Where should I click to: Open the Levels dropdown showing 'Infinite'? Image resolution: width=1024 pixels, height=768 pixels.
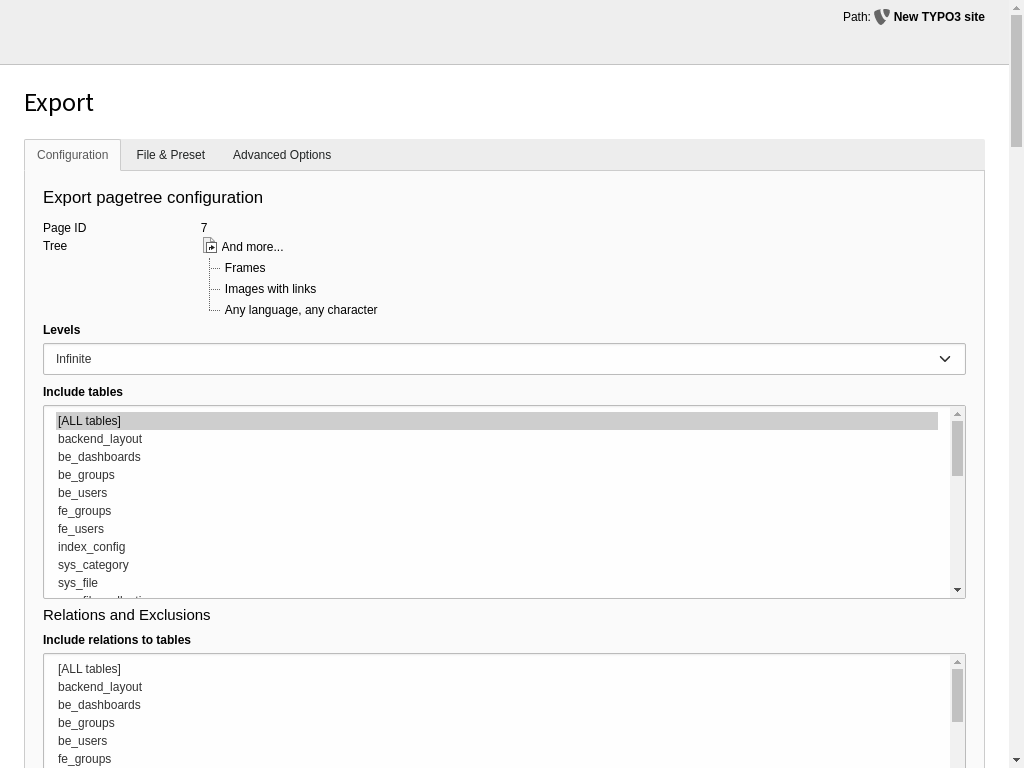(503, 358)
